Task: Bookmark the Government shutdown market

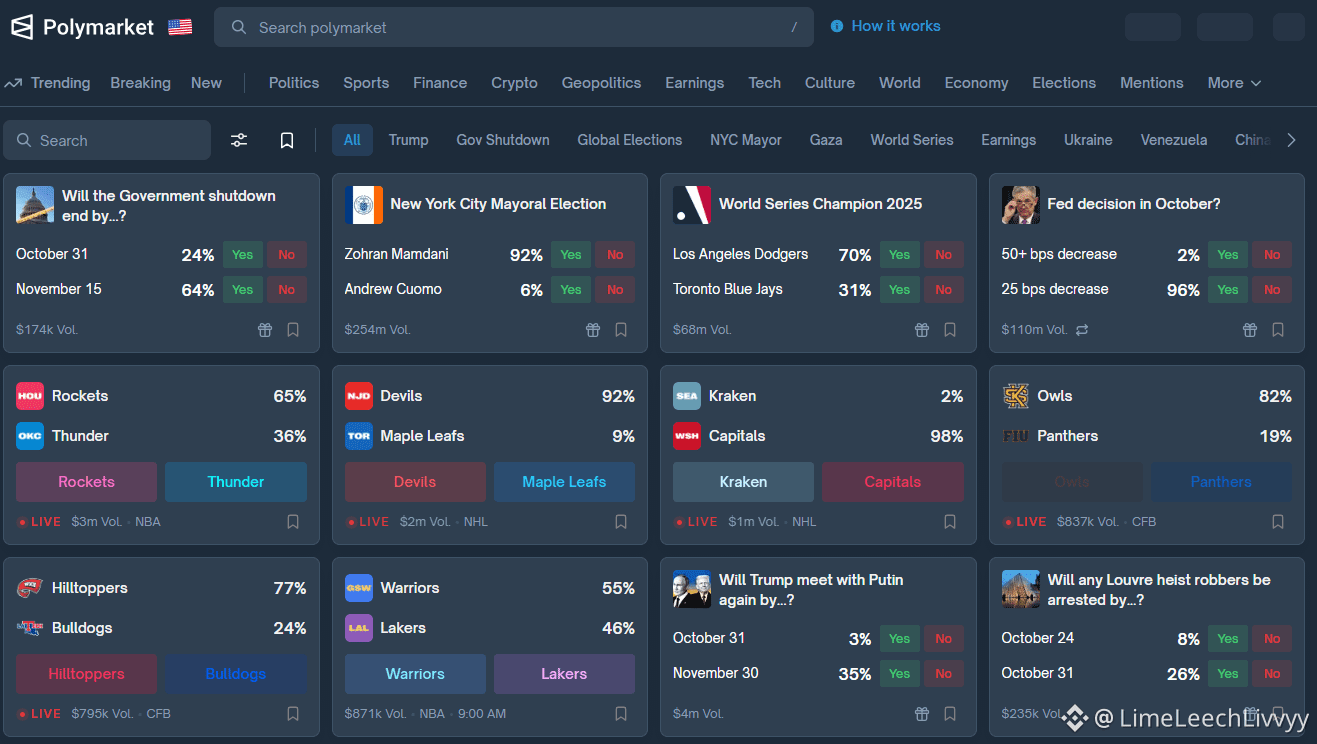Action: (293, 329)
